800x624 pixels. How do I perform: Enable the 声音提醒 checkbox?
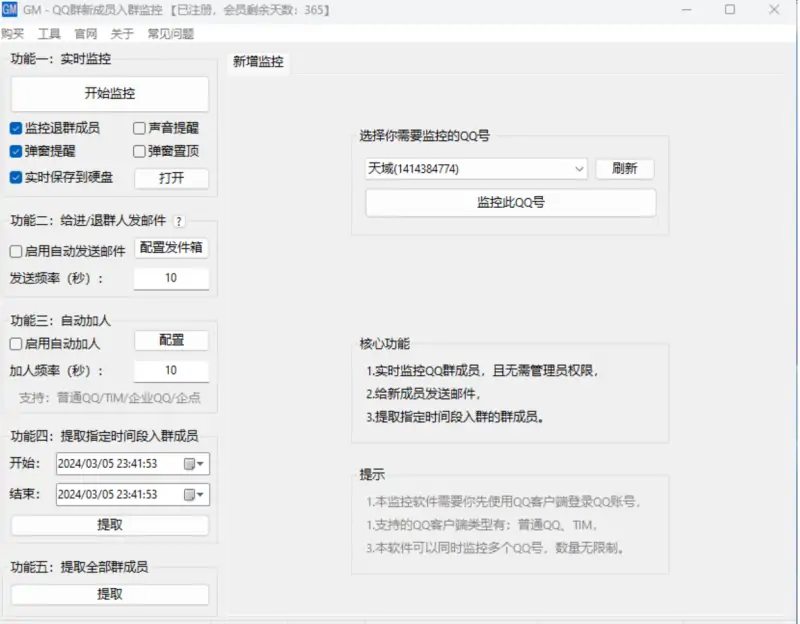pyautogui.click(x=140, y=128)
